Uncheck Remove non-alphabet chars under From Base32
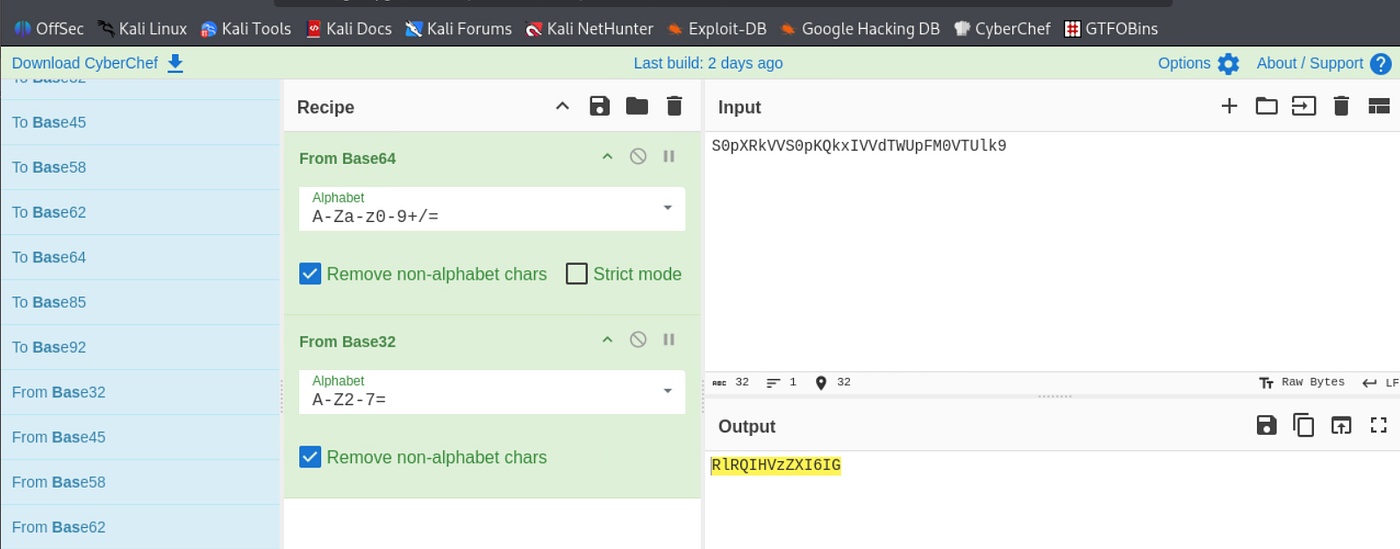The width and height of the screenshot is (1400, 549). [x=310, y=457]
